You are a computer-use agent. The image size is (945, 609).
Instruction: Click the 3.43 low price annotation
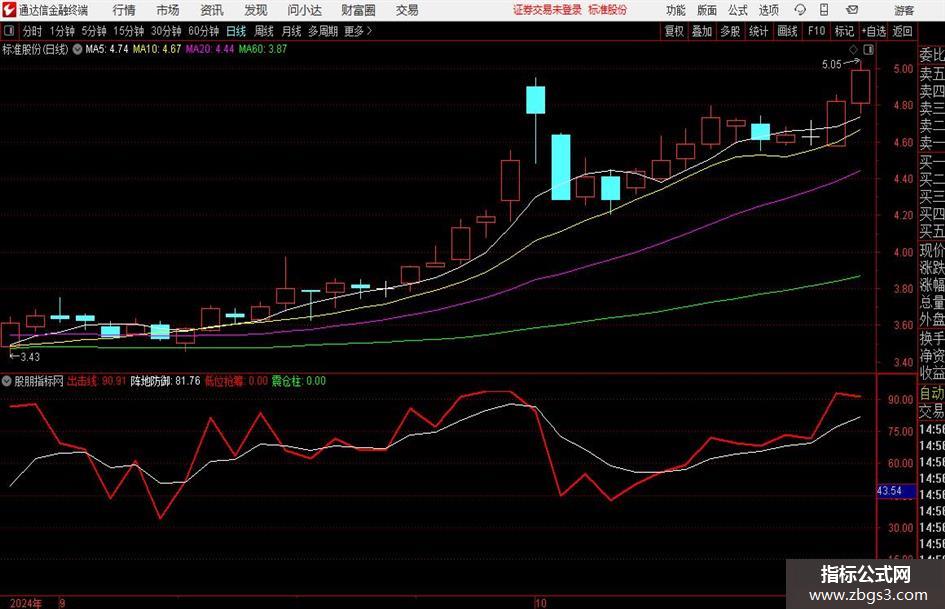tap(30, 357)
